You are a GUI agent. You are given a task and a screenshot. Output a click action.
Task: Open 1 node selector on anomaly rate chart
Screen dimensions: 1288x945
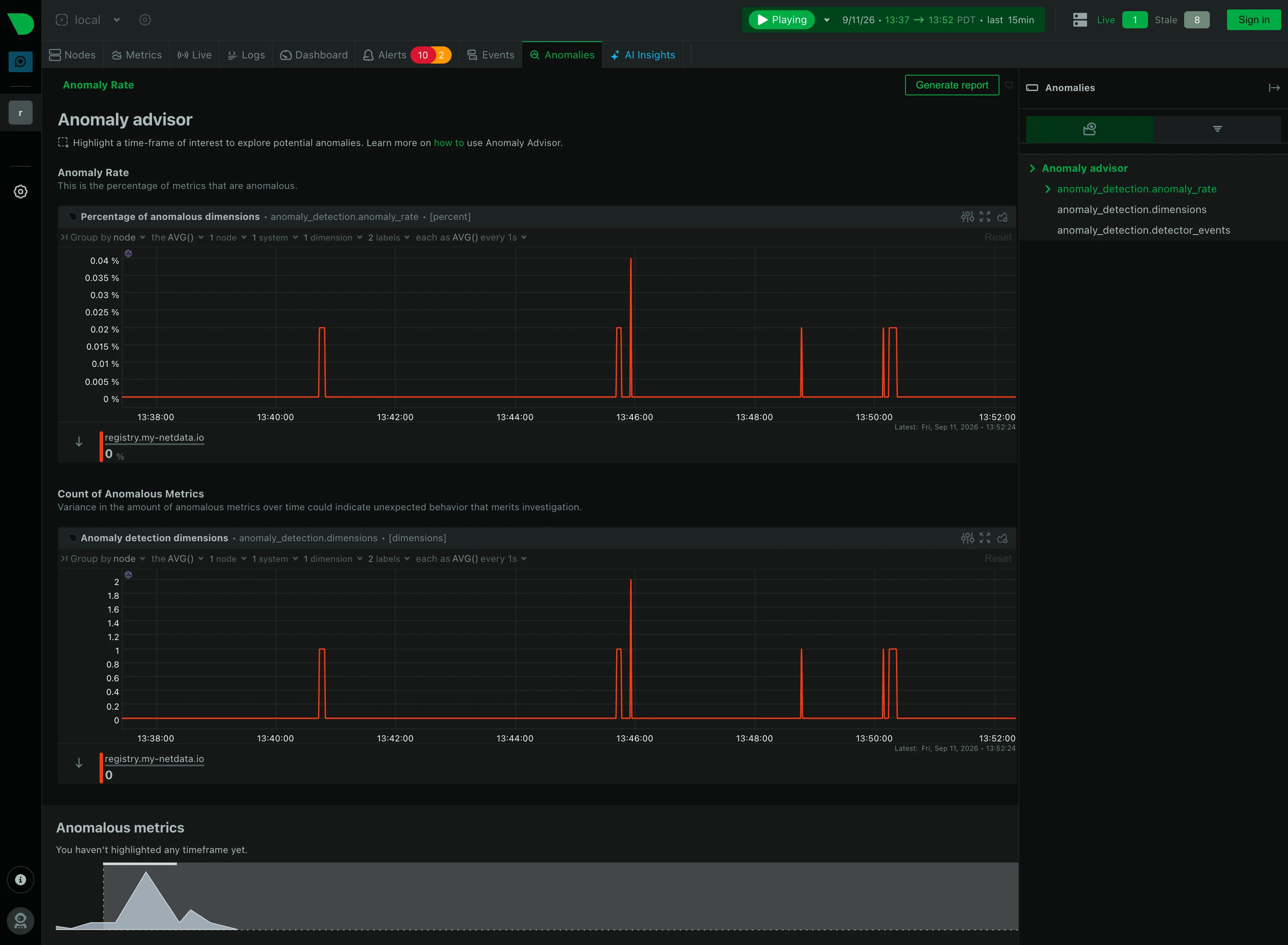pos(228,238)
